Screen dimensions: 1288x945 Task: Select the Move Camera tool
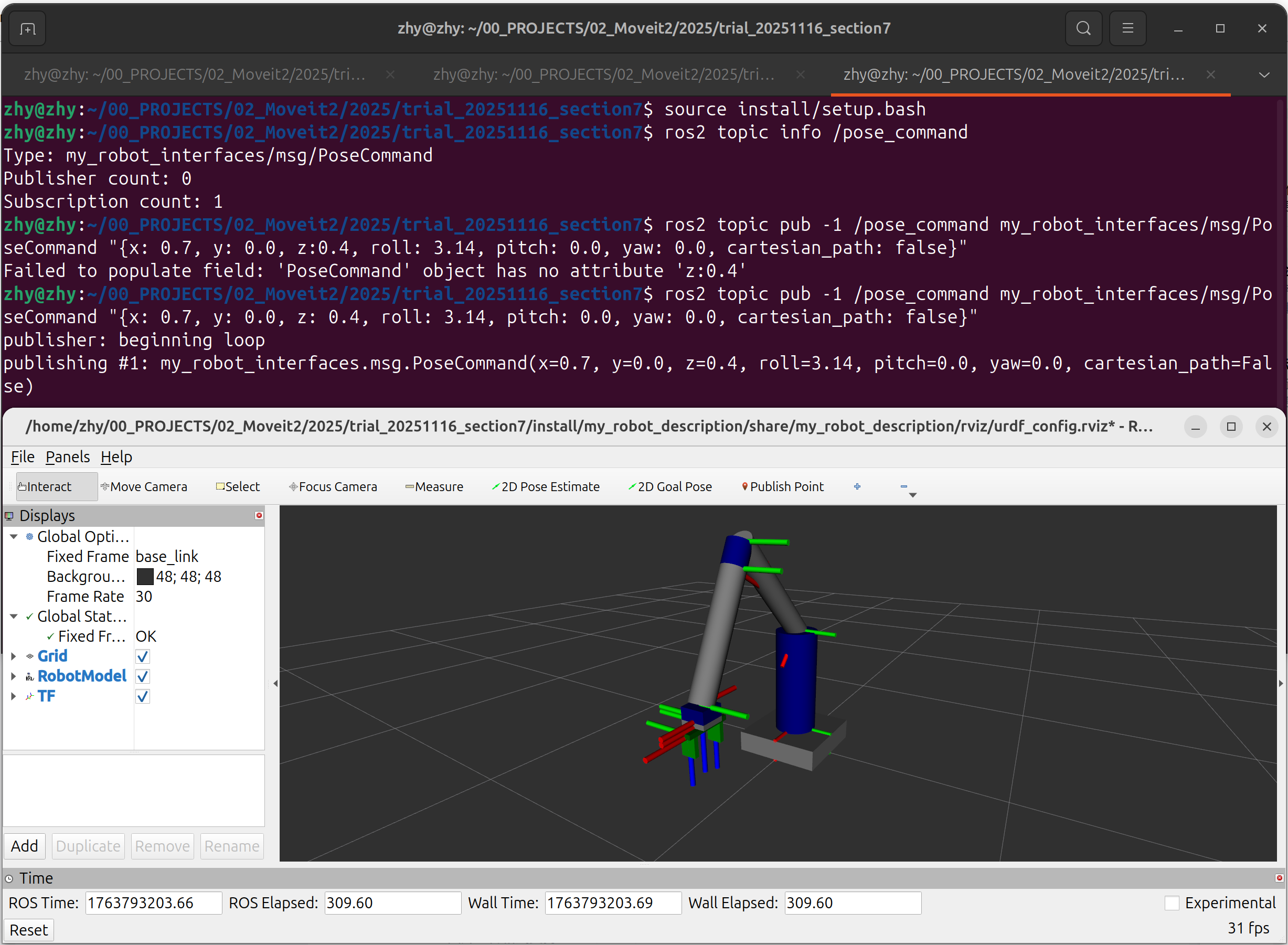click(x=144, y=487)
